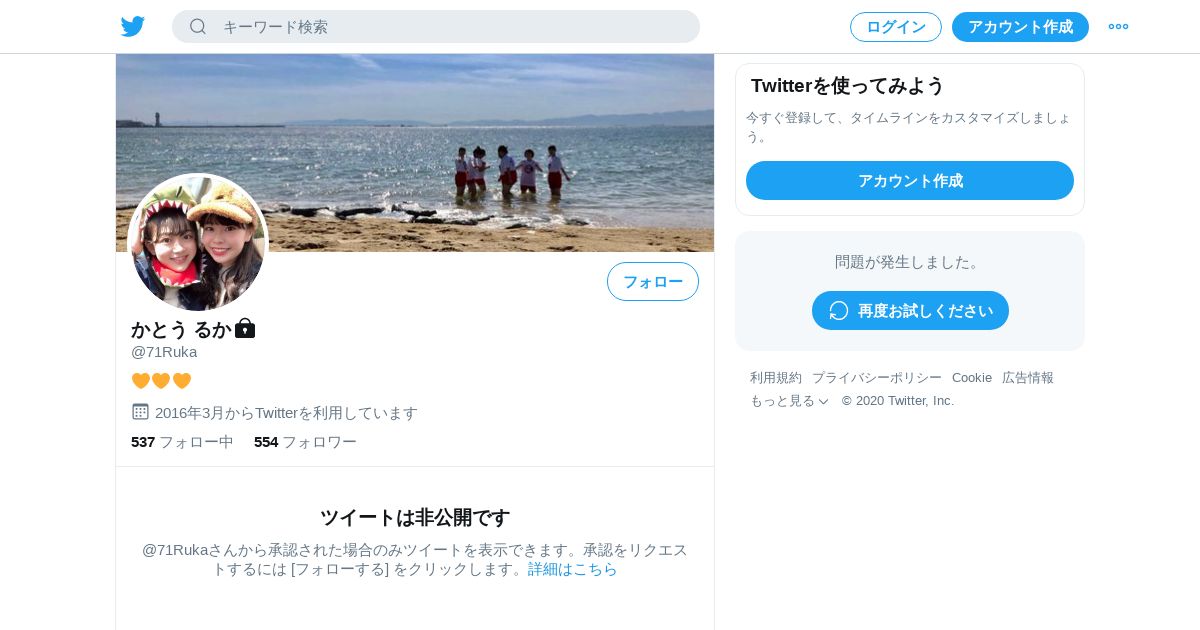Image resolution: width=1200 pixels, height=630 pixels.
Task: Open the 537 フォロー中 list
Action: click(182, 441)
